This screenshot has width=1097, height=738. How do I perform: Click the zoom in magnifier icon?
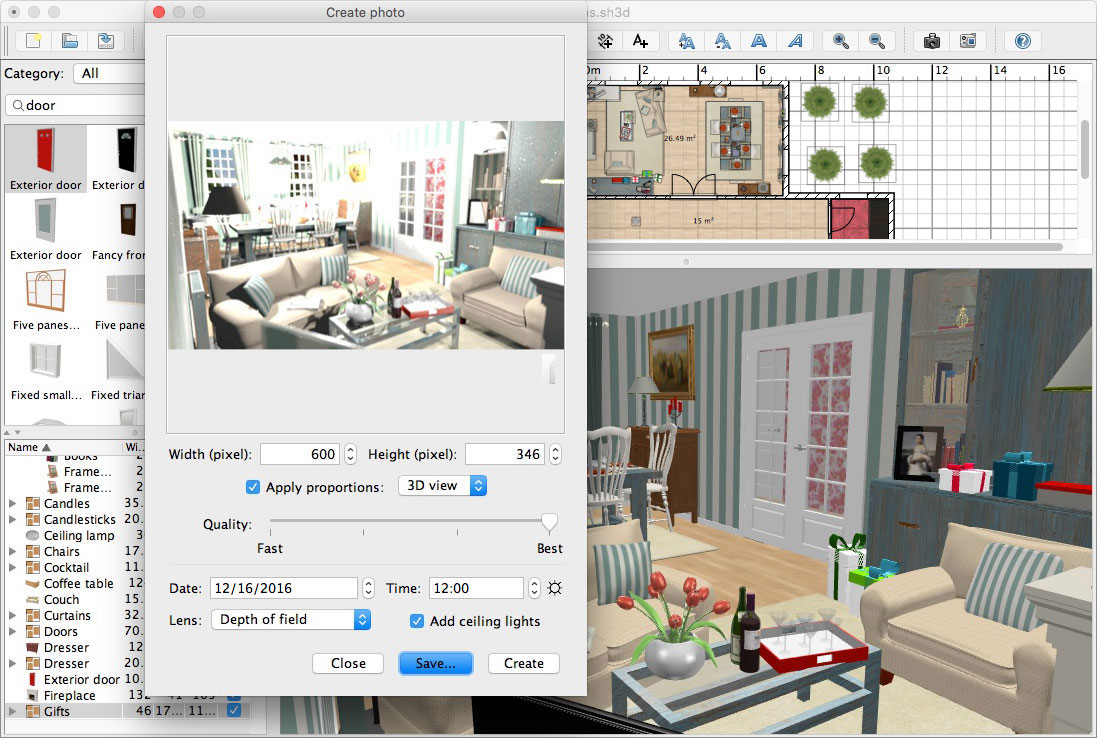[x=841, y=41]
